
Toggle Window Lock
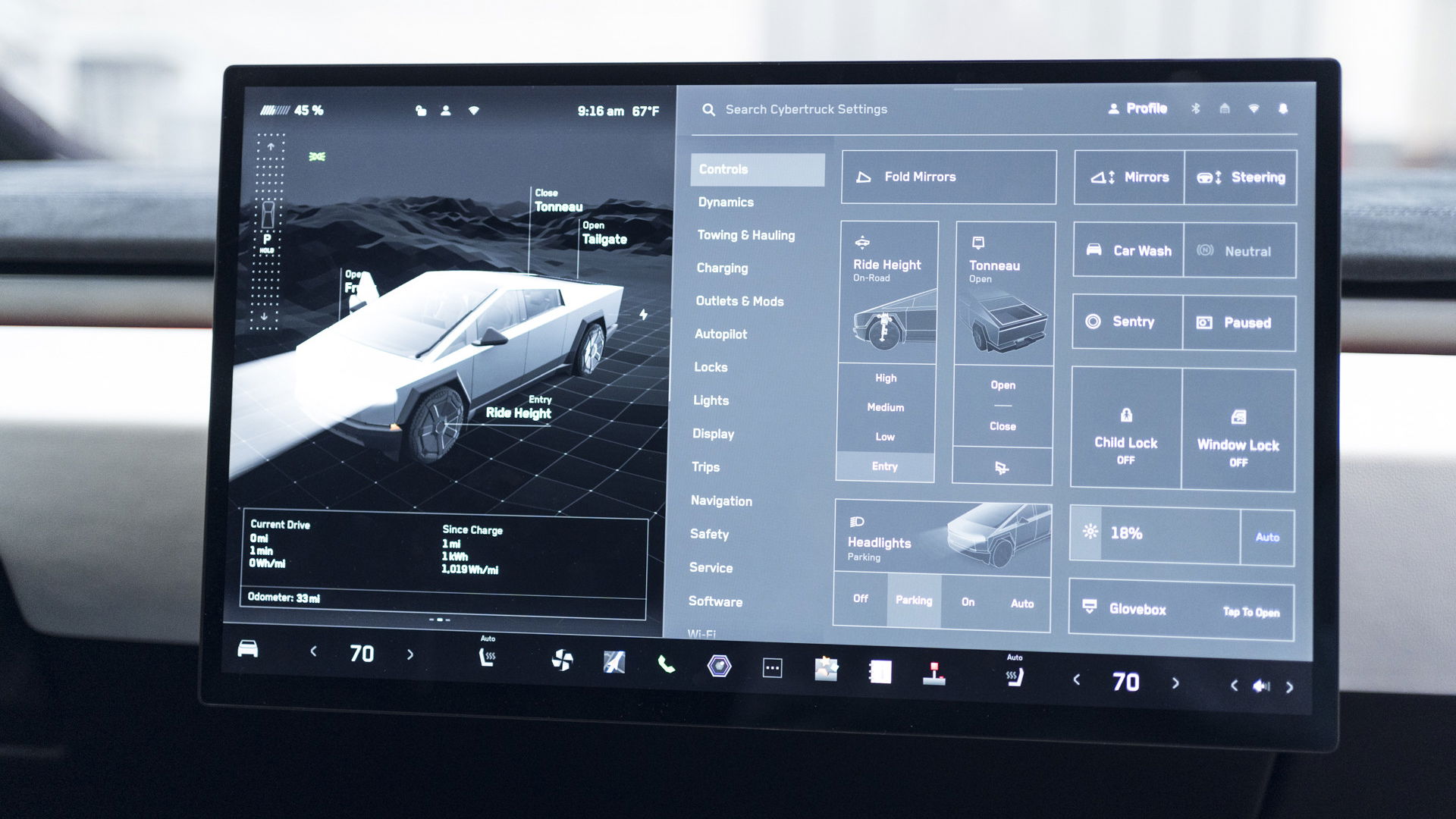pos(1238,431)
